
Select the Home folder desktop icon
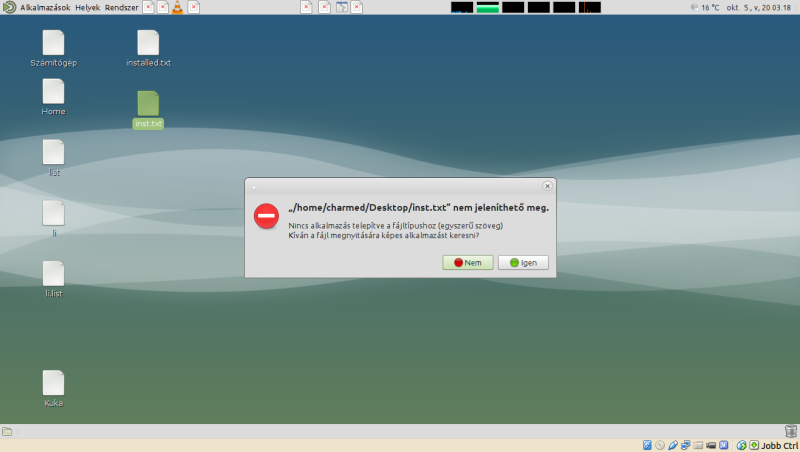(x=53, y=92)
